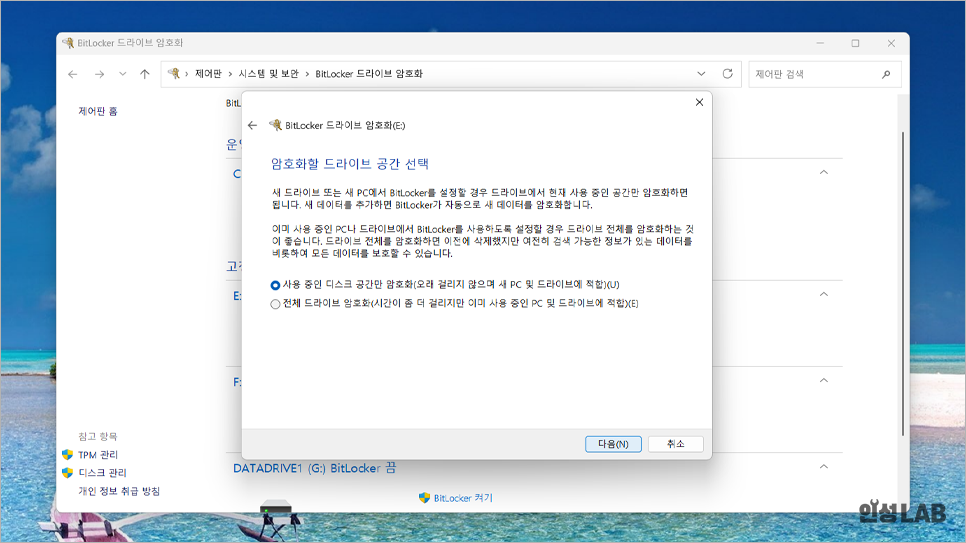Click BitLocker 켜기 link for G: drive
The width and height of the screenshot is (966, 543).
(463, 498)
